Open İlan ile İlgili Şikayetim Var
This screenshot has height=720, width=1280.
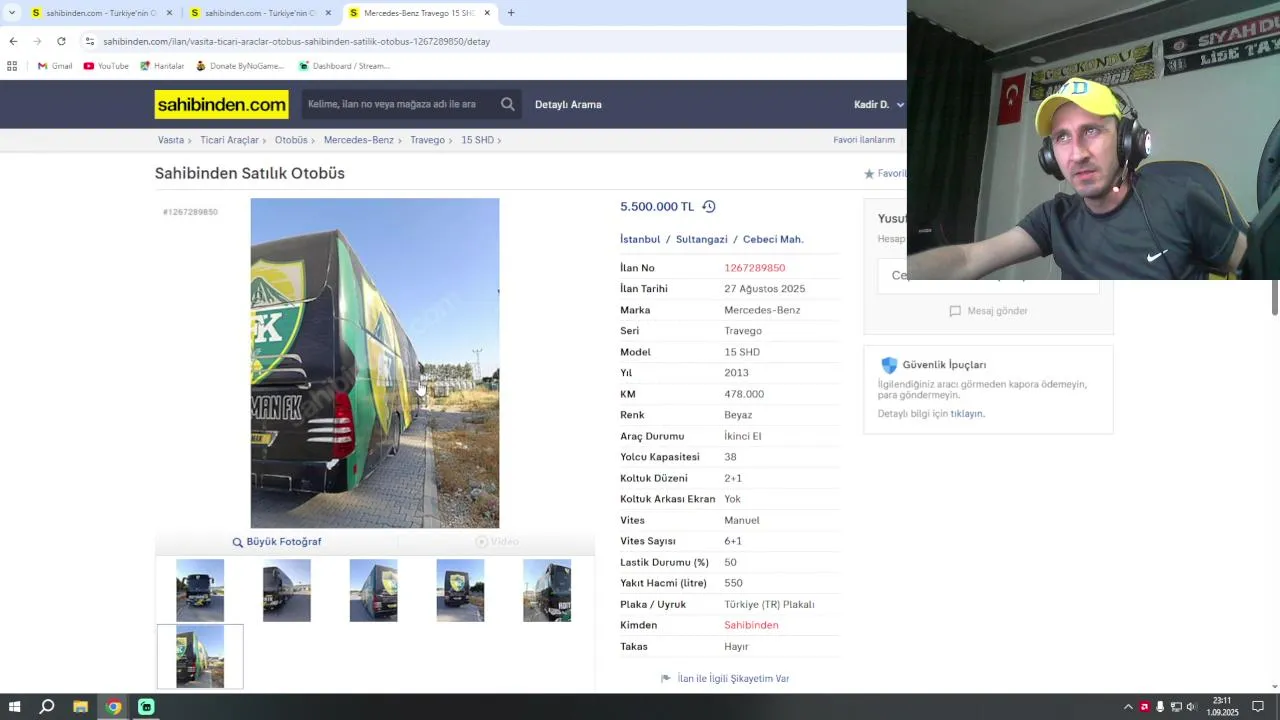coord(733,679)
